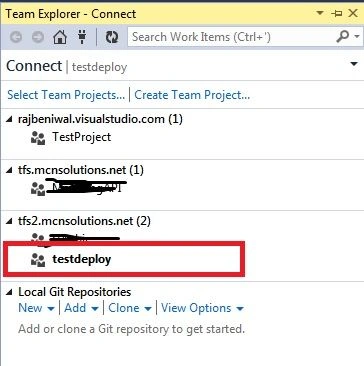Click the Connect page title
Viewport: 364px width, 366px height.
pos(34,66)
